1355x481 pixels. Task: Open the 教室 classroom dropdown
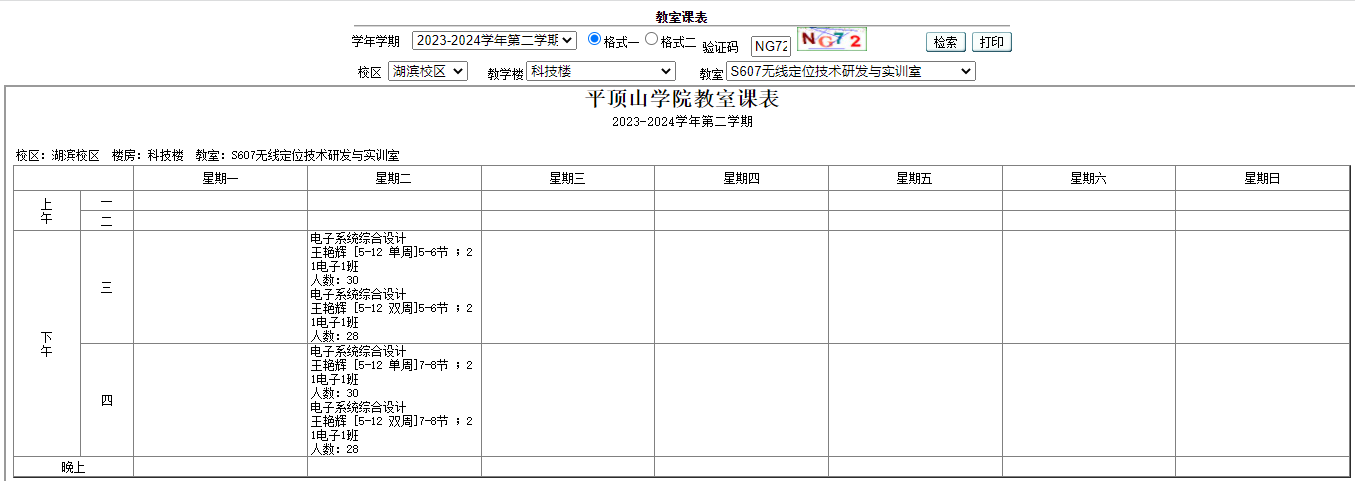[x=850, y=71]
